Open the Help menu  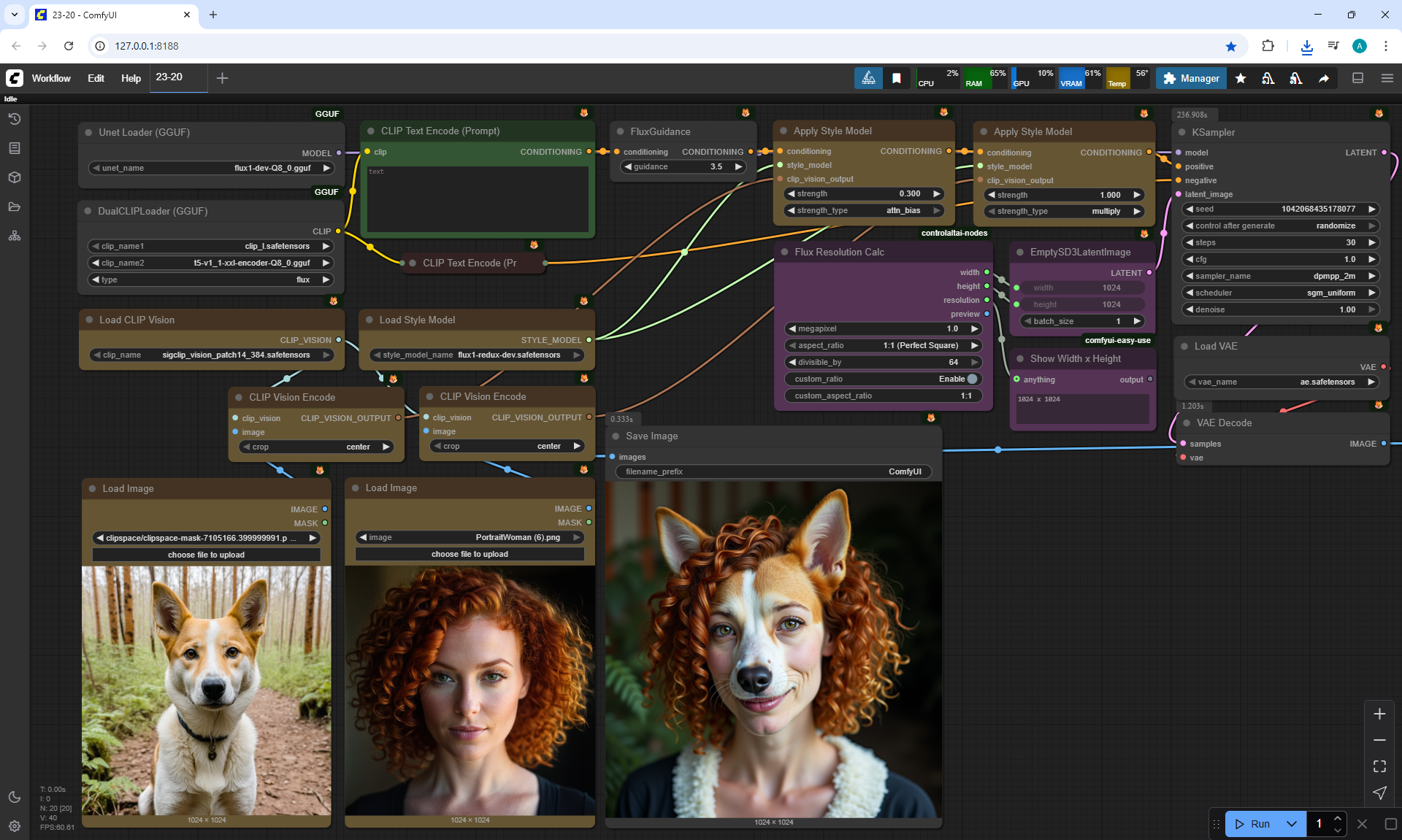tap(131, 78)
